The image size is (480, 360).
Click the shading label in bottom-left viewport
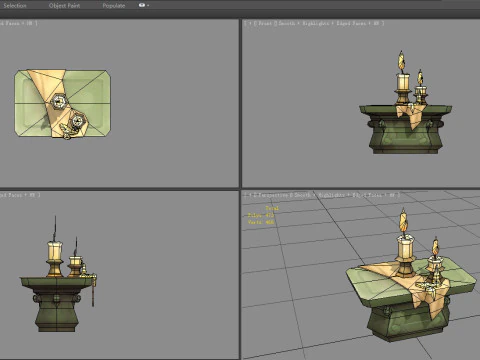click(19, 195)
